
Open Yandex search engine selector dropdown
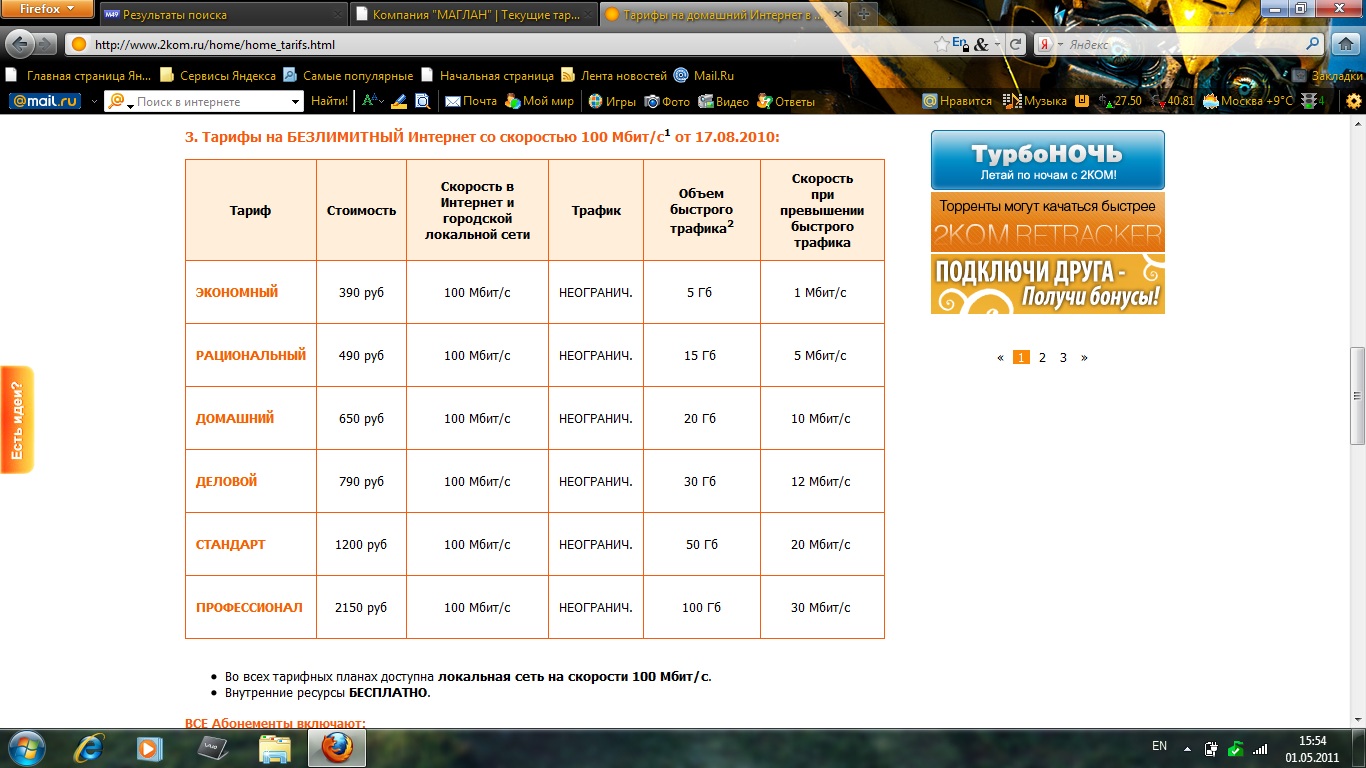1061,45
